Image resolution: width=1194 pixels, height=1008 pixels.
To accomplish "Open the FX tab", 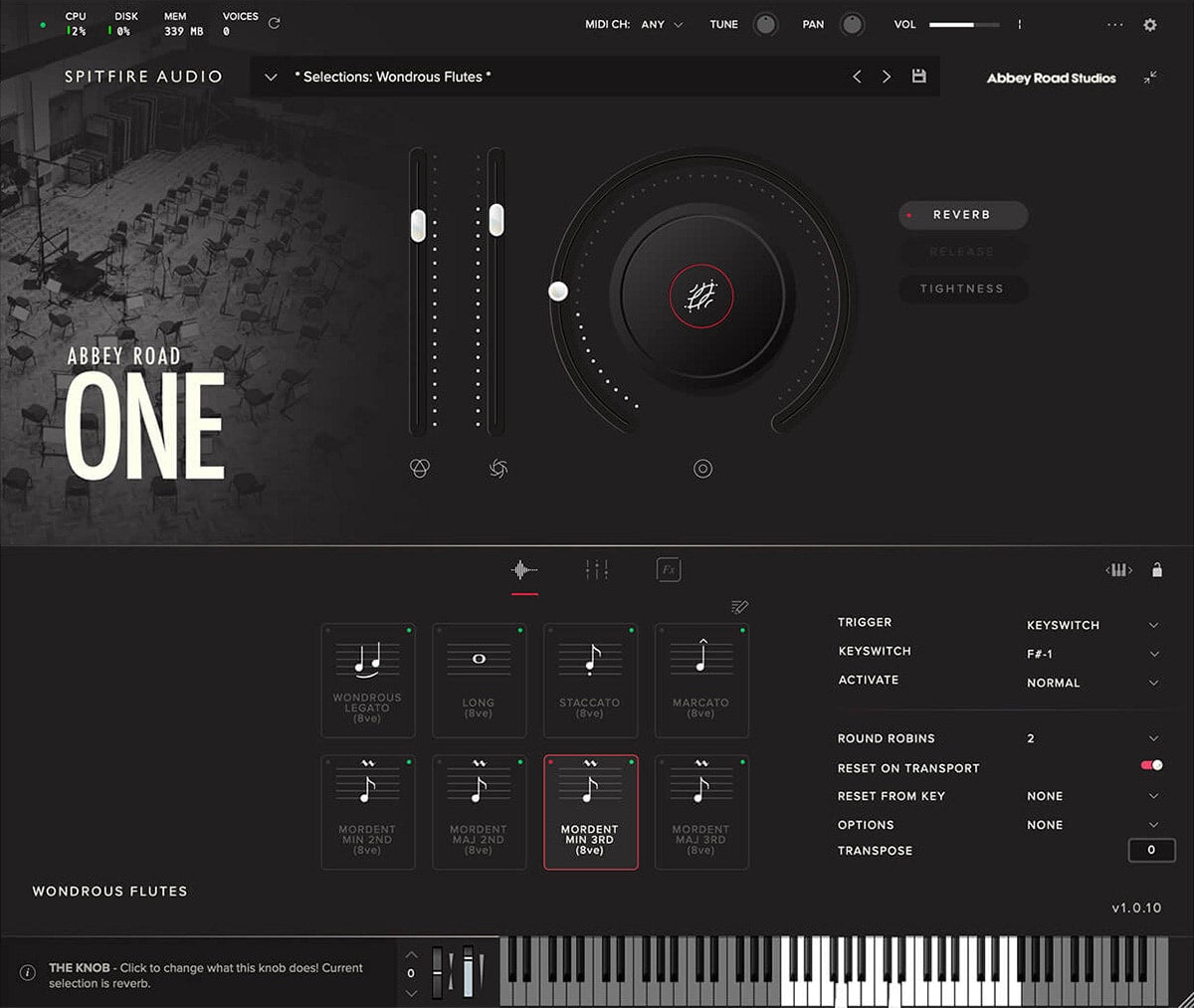I will [669, 570].
